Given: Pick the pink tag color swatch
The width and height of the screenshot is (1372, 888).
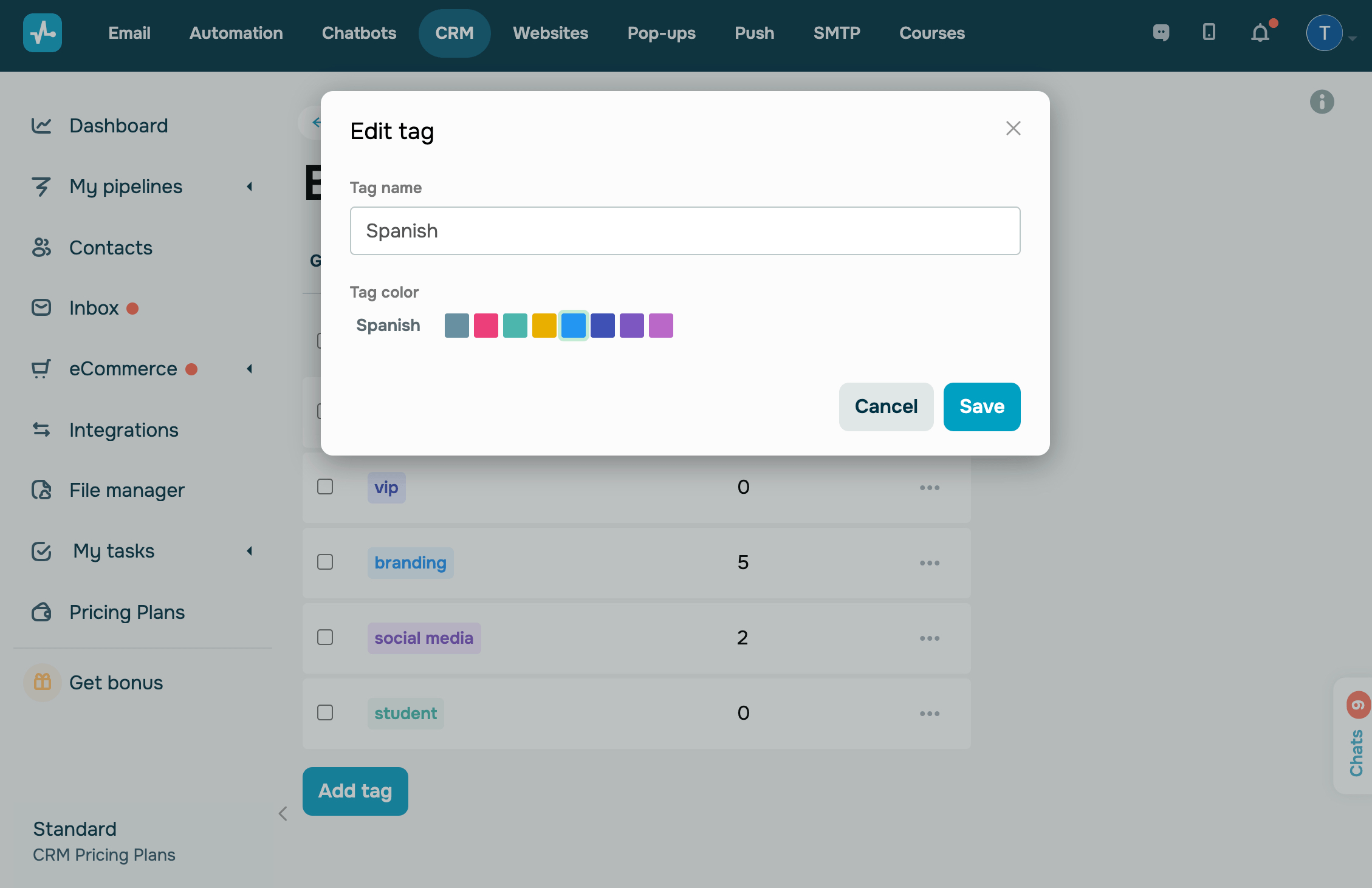Looking at the screenshot, I should (x=485, y=326).
